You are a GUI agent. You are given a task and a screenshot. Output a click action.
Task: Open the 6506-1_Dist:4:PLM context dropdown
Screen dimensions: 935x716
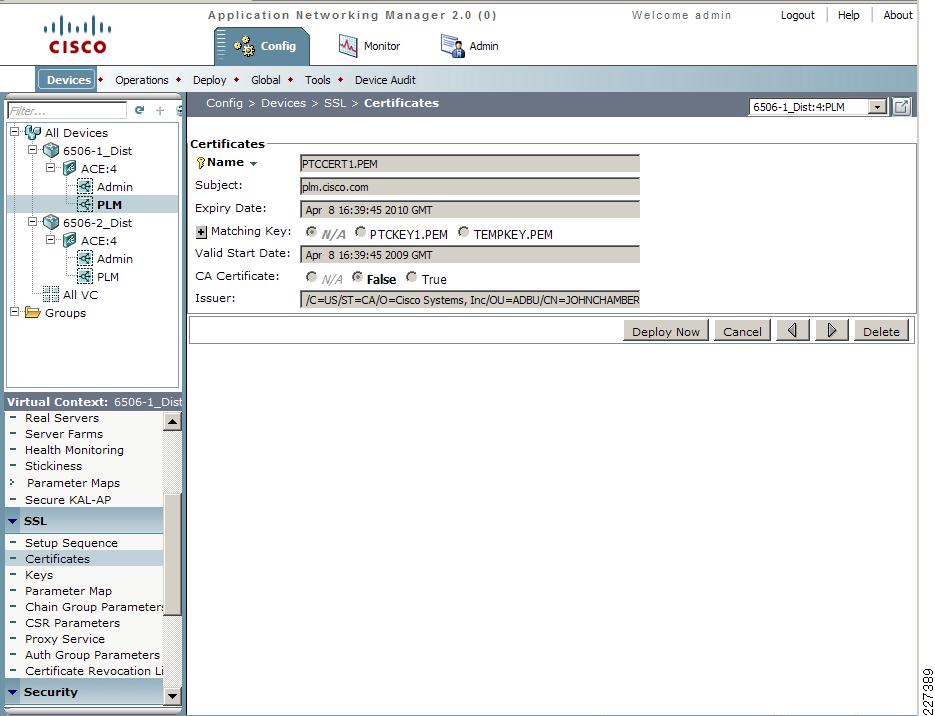[x=877, y=107]
